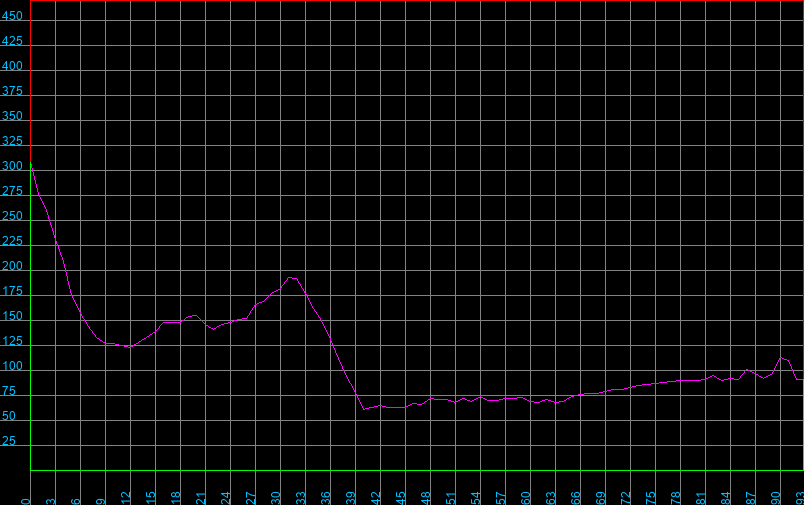Image resolution: width=804 pixels, height=505 pixels.
Task: Click the magenta curve's sharp low near 60
Action: click(x=364, y=409)
